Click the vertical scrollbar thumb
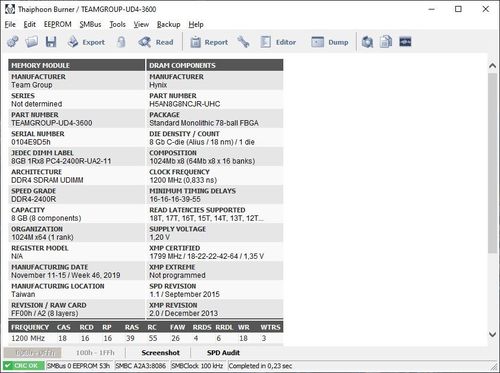The height and width of the screenshot is (373, 500). [x=492, y=163]
